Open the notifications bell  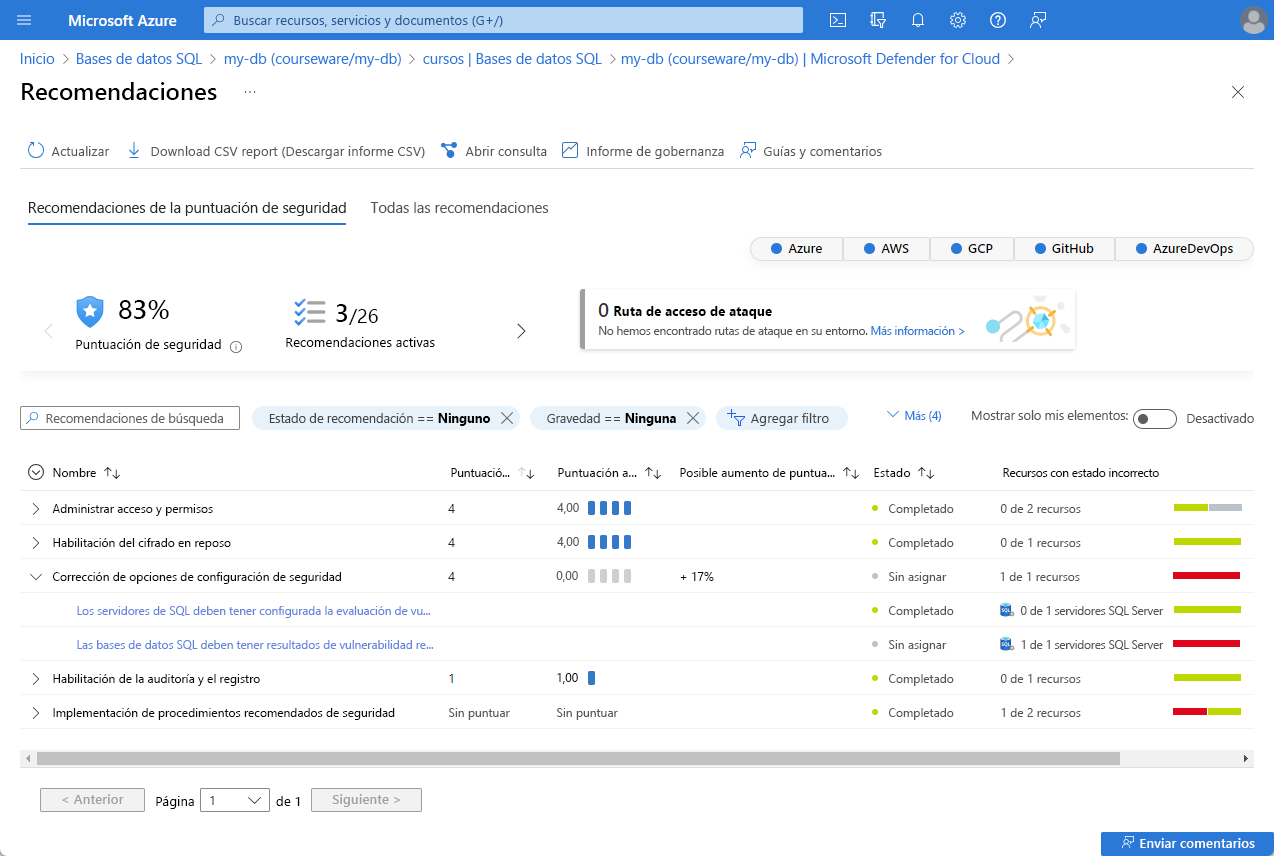coord(918,20)
